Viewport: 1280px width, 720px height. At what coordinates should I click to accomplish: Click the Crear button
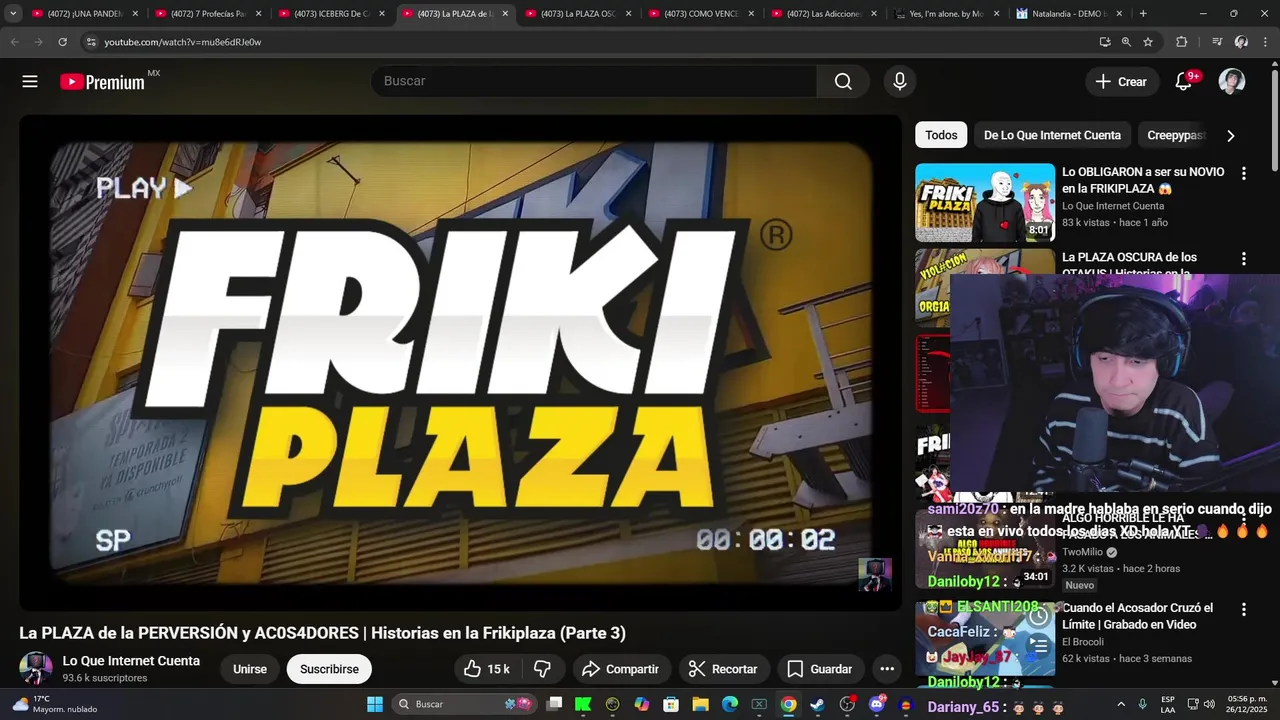(x=1121, y=82)
